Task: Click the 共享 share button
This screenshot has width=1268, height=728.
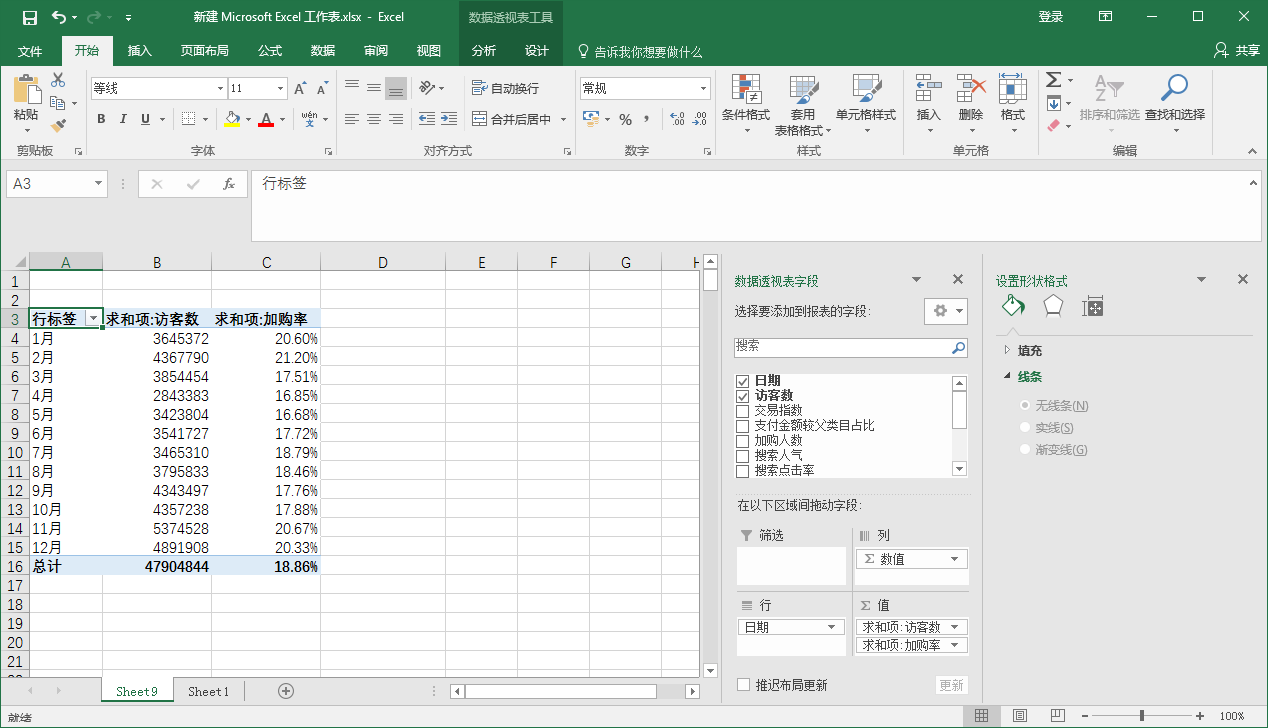Action: pyautogui.click(x=1236, y=51)
